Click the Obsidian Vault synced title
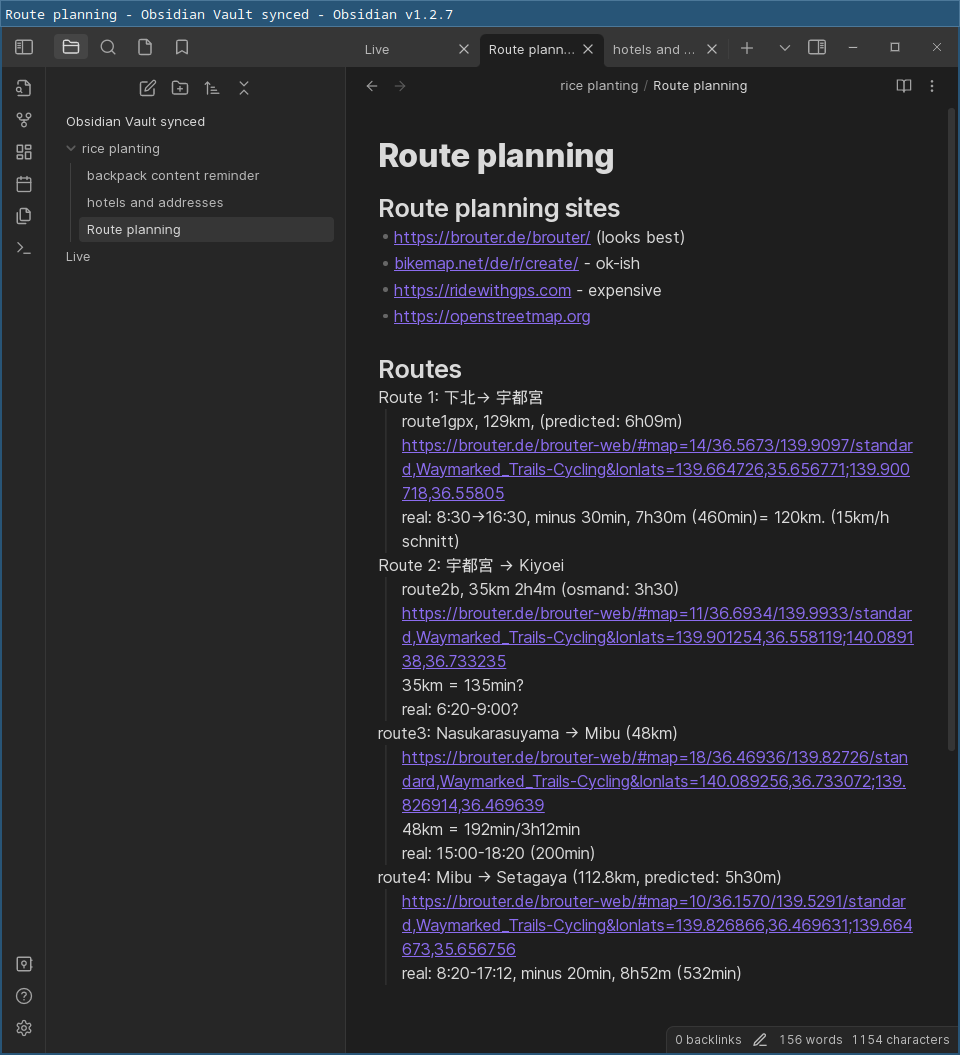960x1055 pixels. tap(135, 122)
